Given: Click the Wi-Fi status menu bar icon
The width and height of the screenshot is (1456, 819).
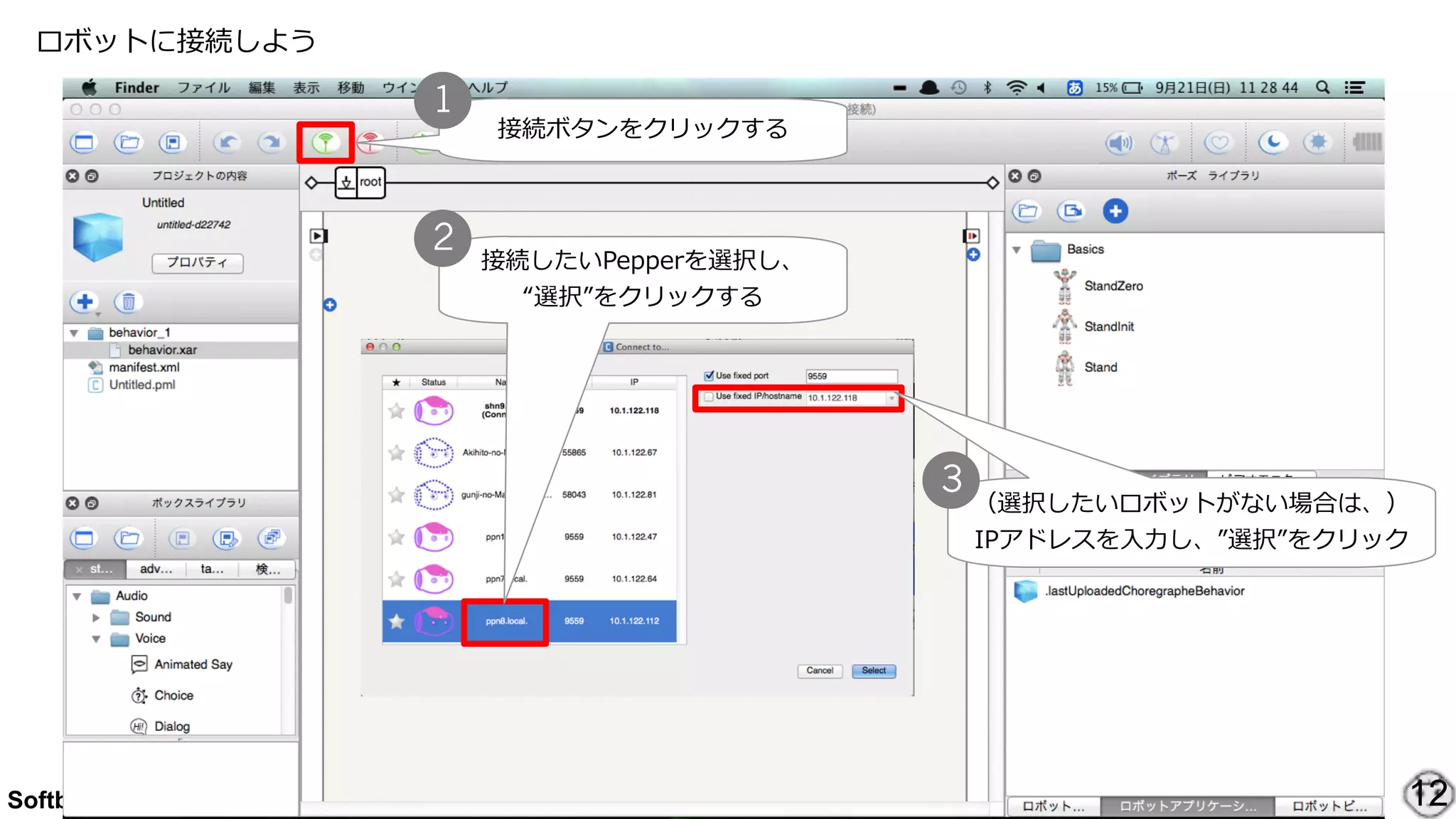Looking at the screenshot, I should click(1017, 87).
